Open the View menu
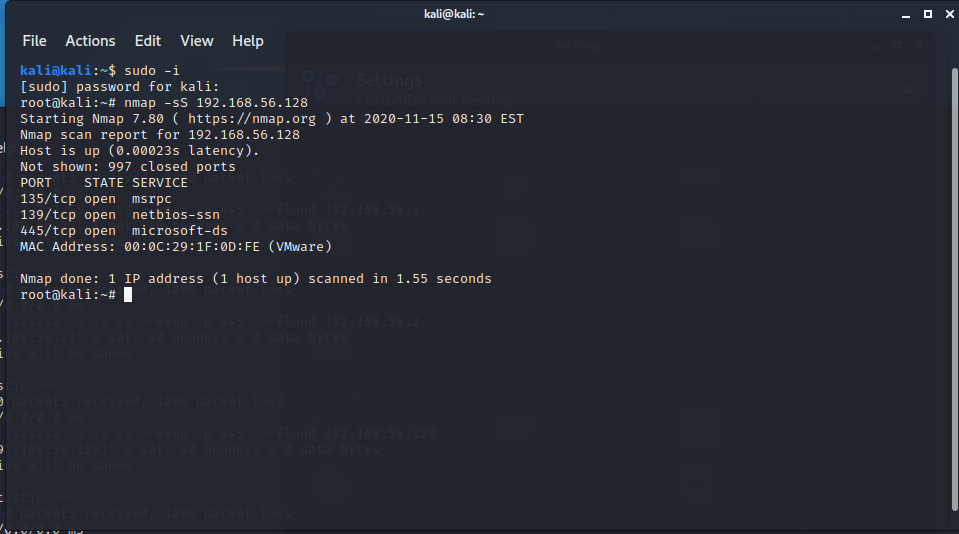 pyautogui.click(x=196, y=41)
